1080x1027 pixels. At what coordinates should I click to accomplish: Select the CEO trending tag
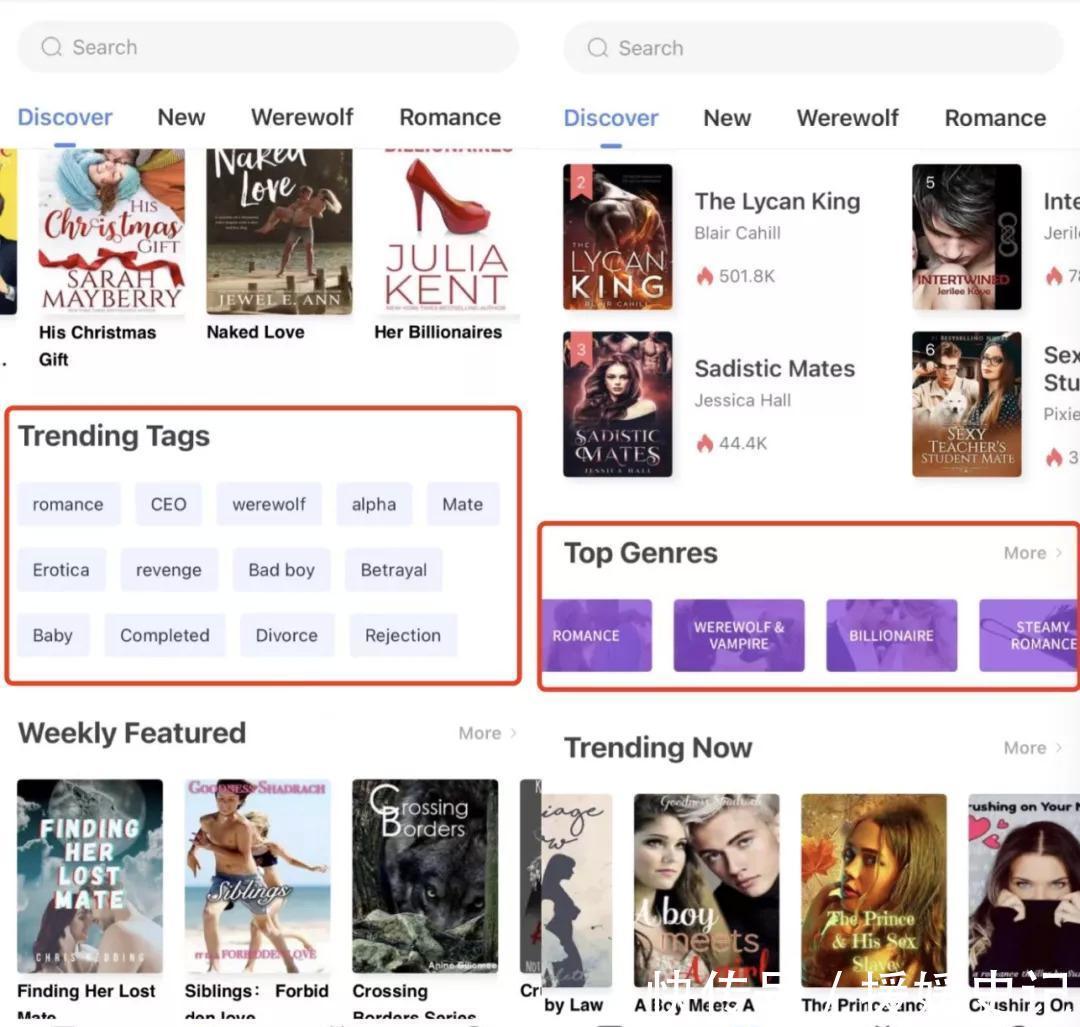tap(169, 504)
